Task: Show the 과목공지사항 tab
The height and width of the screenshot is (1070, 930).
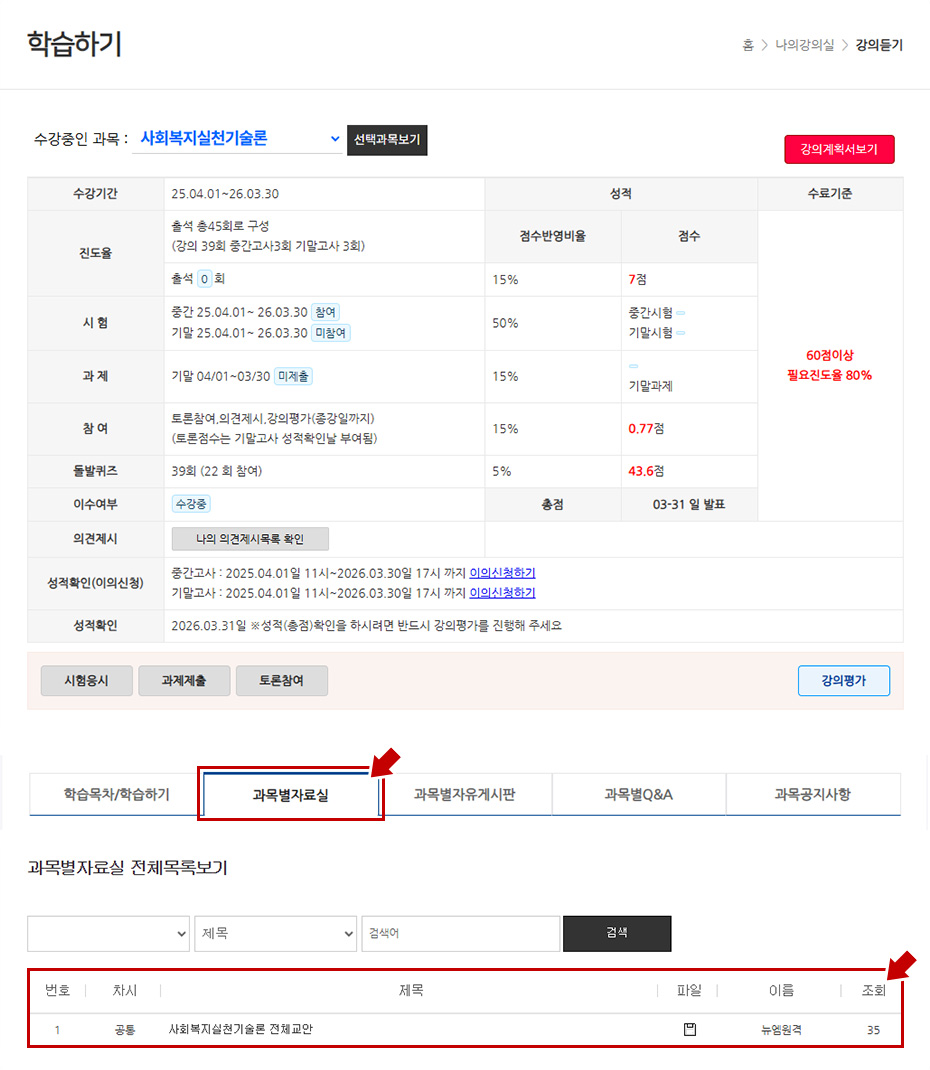Action: 812,794
